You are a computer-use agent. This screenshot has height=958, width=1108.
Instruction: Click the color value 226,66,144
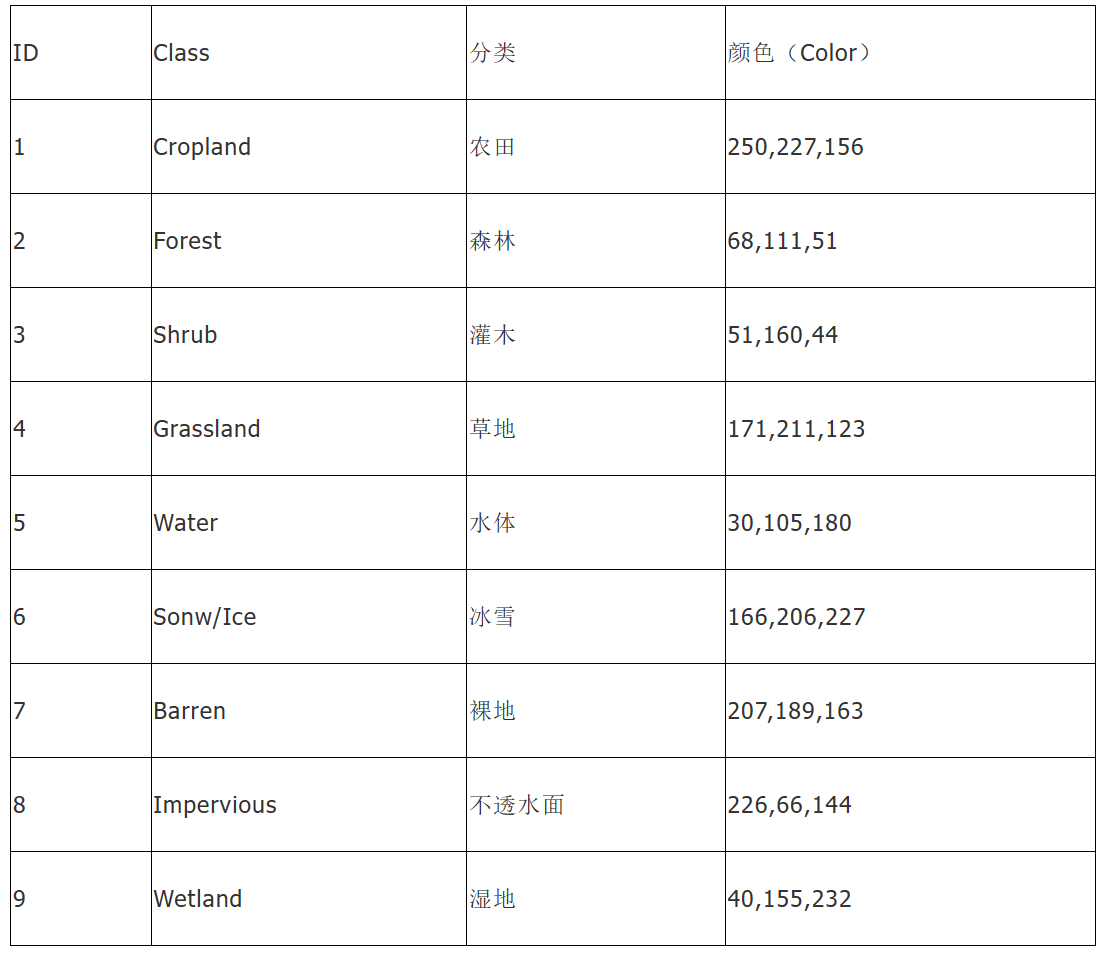pyautogui.click(x=789, y=805)
